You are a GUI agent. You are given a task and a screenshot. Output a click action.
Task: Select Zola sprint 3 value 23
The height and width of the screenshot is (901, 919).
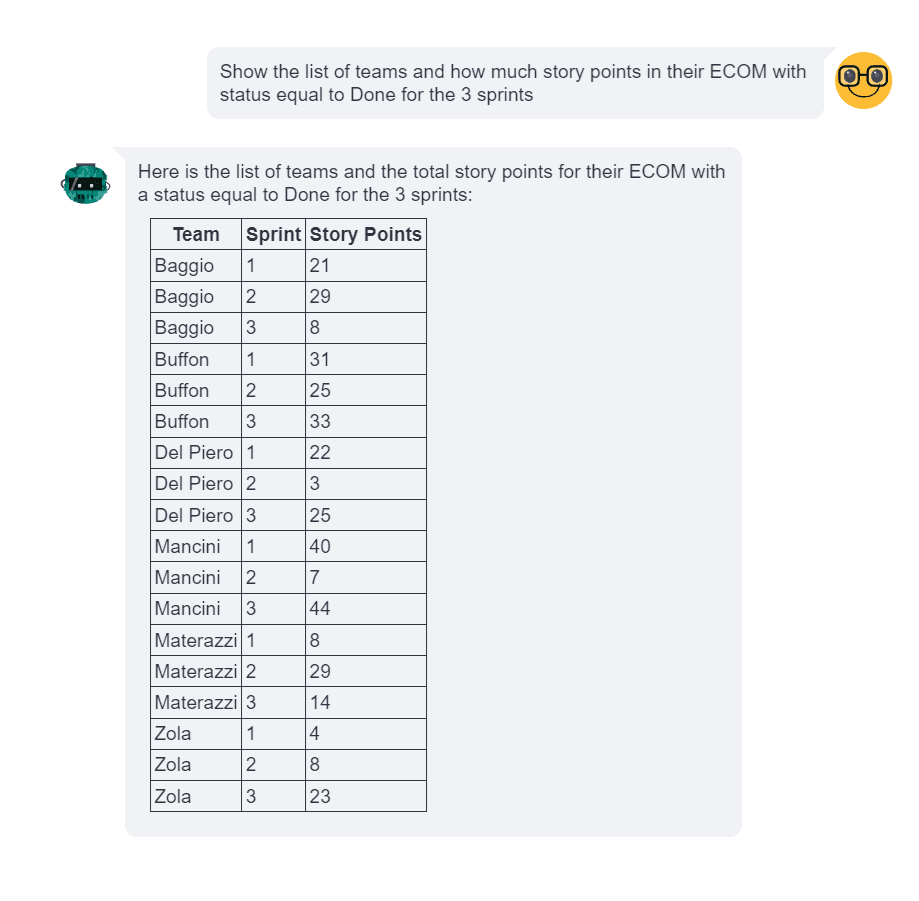point(320,797)
